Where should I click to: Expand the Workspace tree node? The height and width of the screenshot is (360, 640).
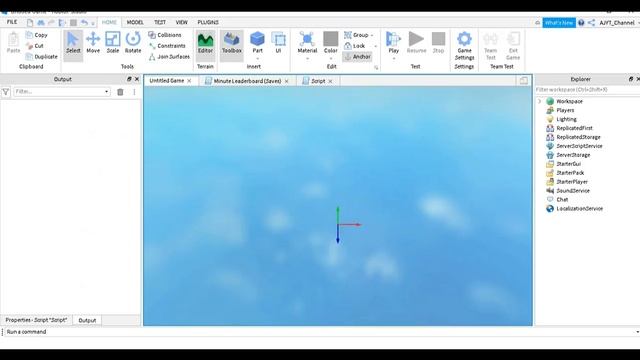(x=540, y=101)
